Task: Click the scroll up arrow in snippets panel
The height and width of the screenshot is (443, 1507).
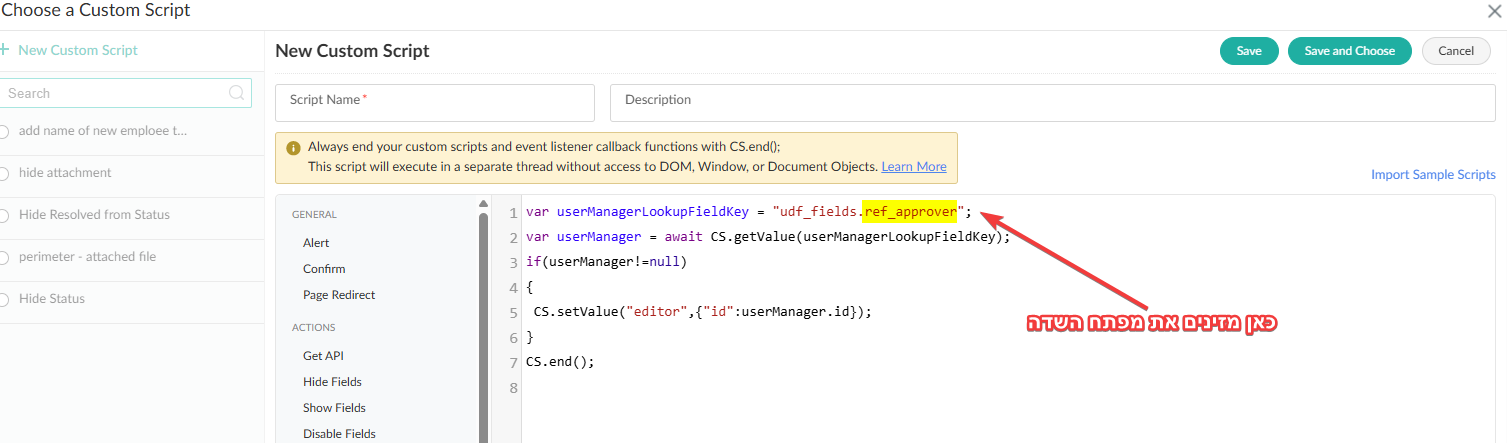Action: click(484, 205)
